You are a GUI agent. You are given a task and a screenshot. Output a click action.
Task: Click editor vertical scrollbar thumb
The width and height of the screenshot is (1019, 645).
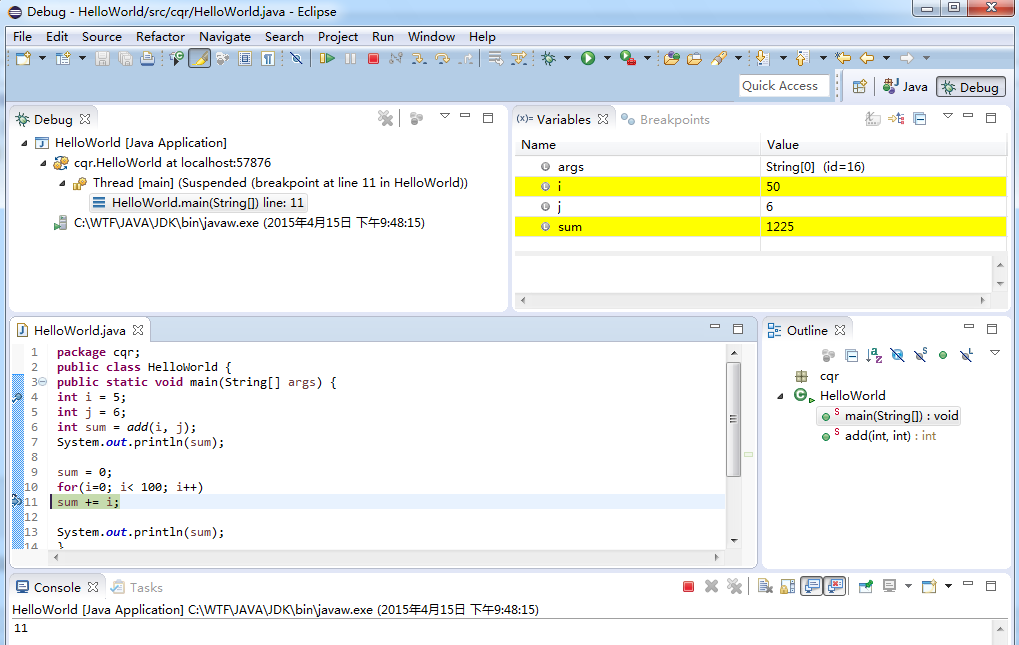tap(733, 419)
